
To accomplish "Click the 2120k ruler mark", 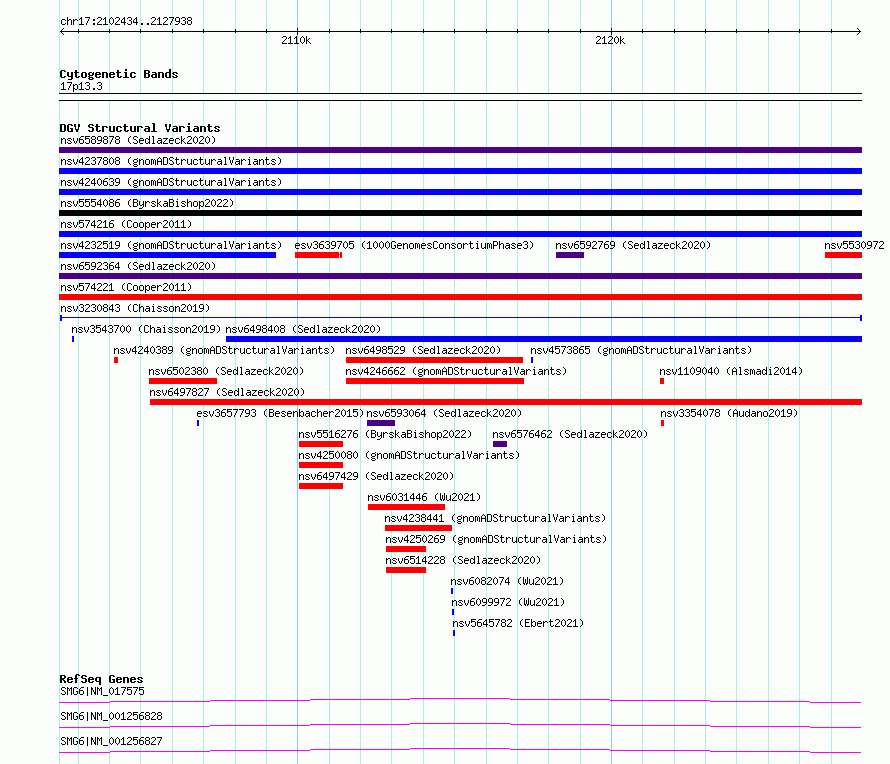I will [x=610, y=40].
